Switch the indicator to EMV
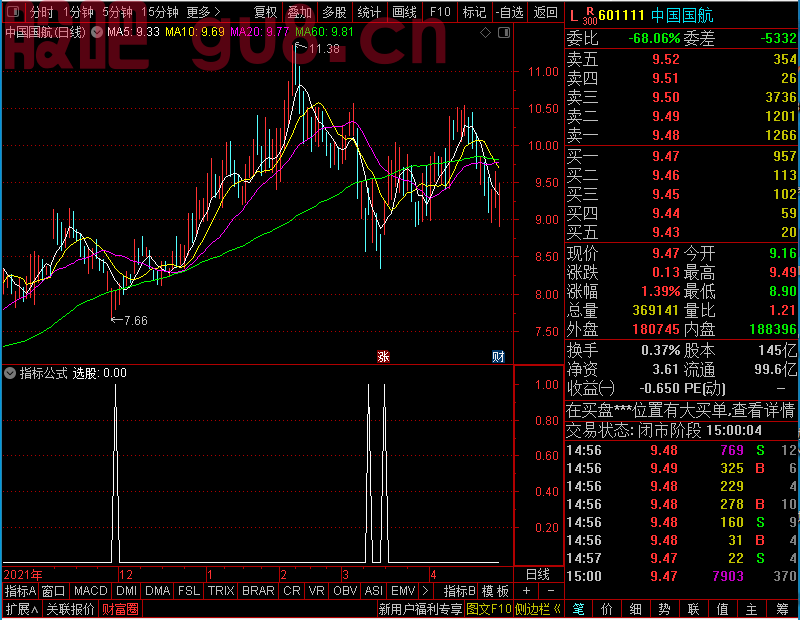Image resolution: width=800 pixels, height=620 pixels. (x=403, y=591)
